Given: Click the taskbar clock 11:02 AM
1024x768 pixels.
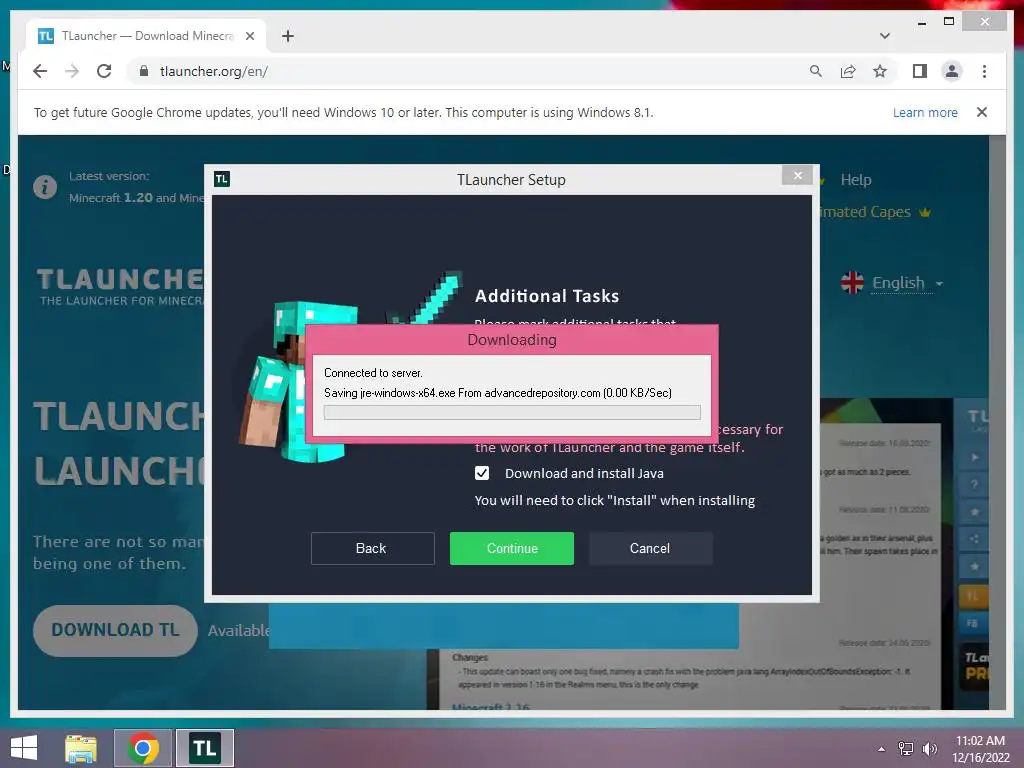Looking at the screenshot, I should coord(980,741).
